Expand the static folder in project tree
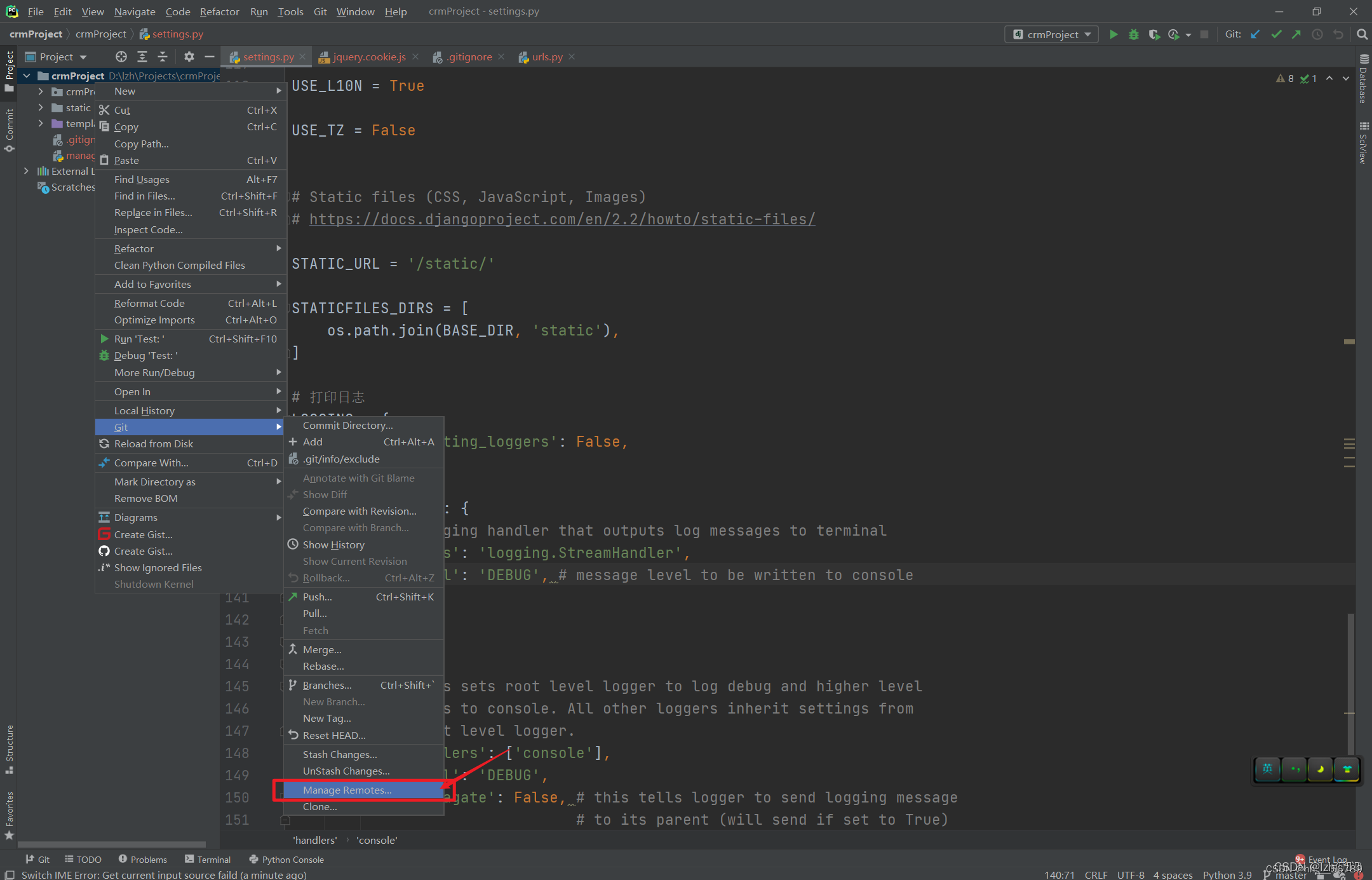This screenshot has height=880, width=1372. pyautogui.click(x=41, y=107)
